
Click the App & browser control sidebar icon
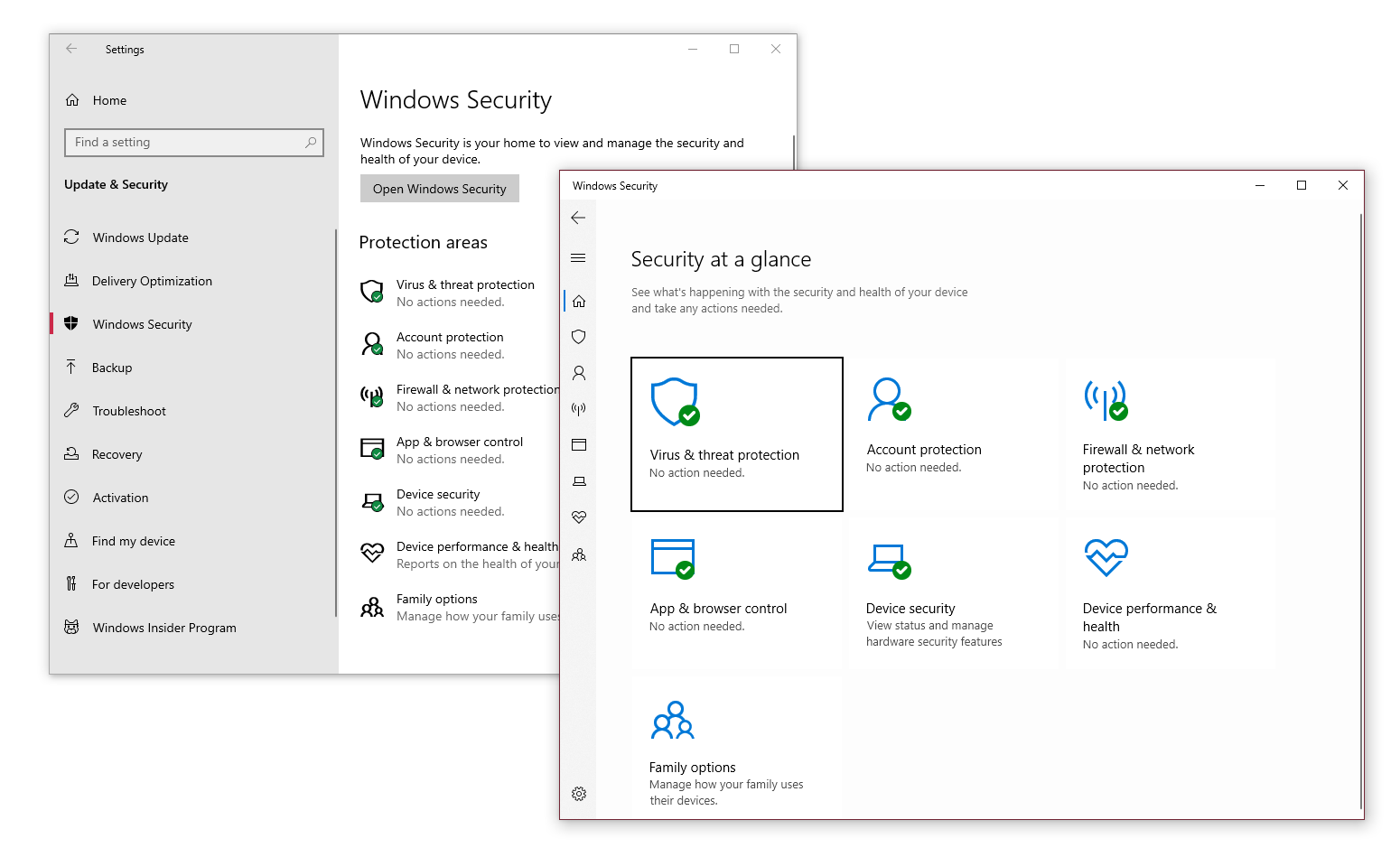tap(578, 444)
